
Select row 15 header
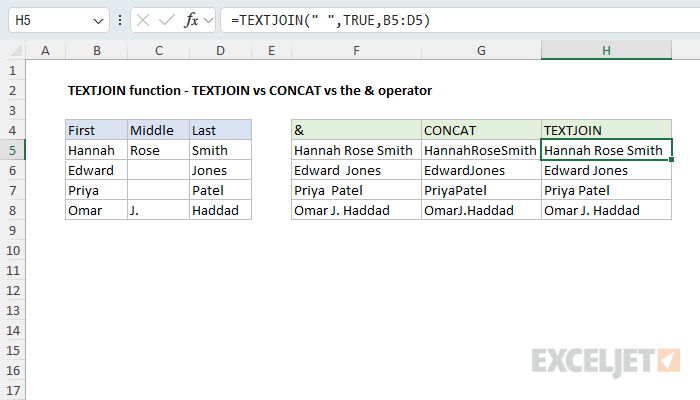tap(12, 350)
